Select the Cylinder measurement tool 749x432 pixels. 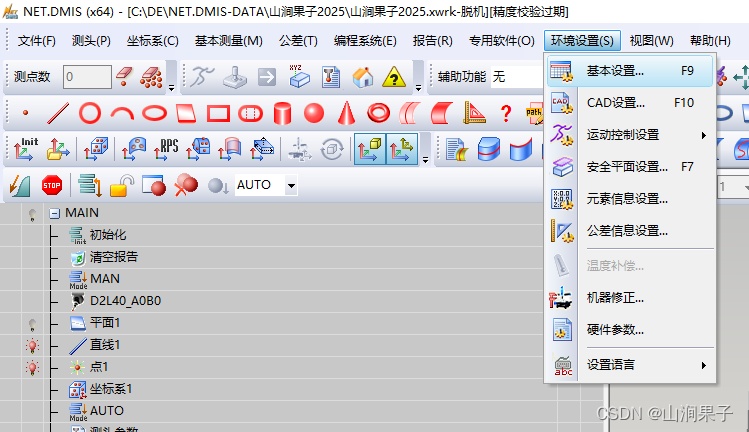click(282, 113)
